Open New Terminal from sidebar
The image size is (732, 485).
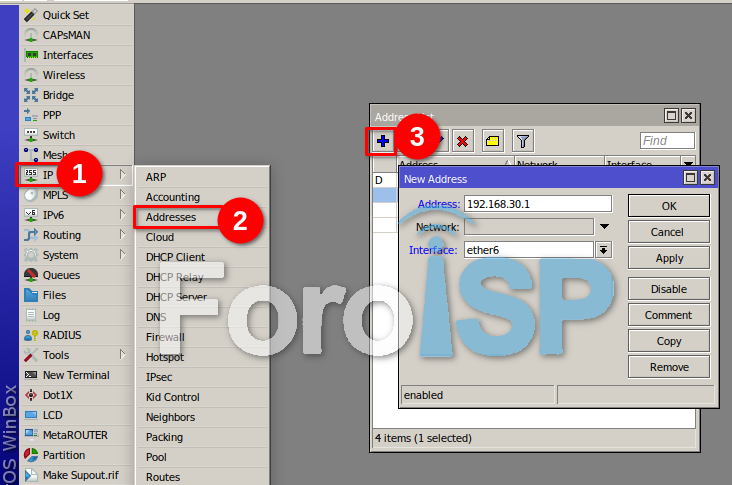[x=76, y=375]
